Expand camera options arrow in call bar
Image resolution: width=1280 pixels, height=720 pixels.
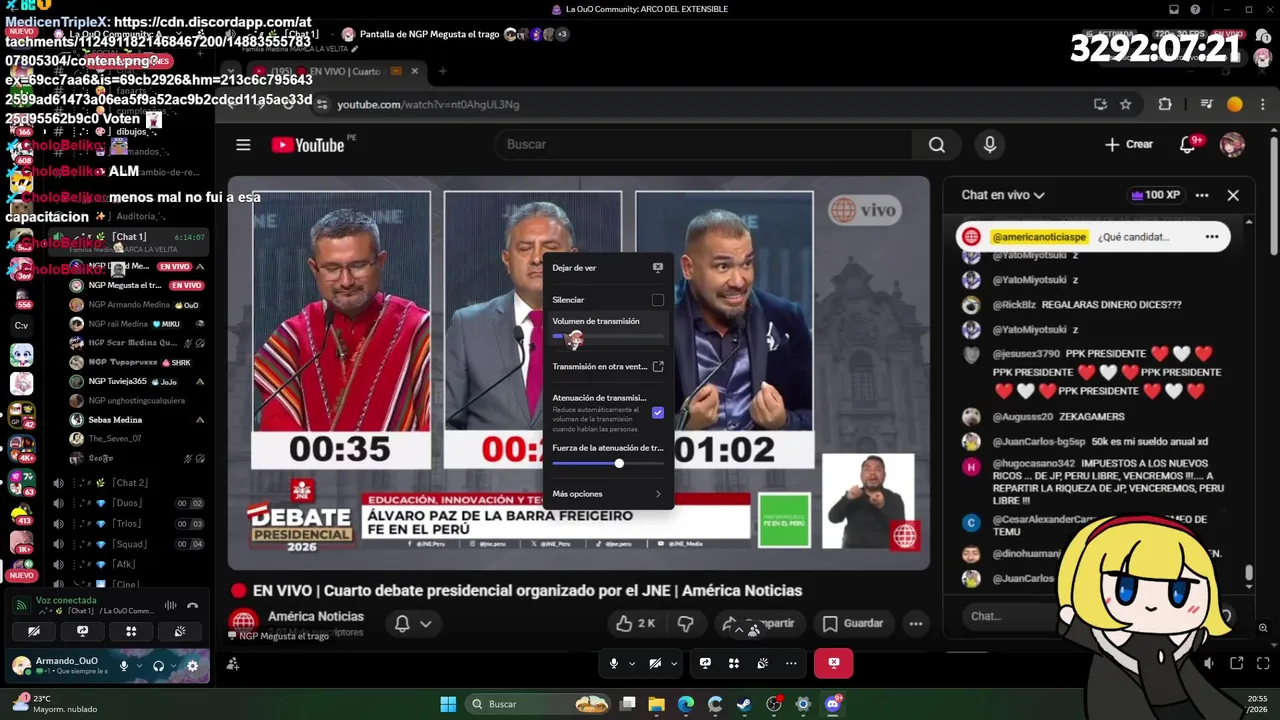coord(673,663)
